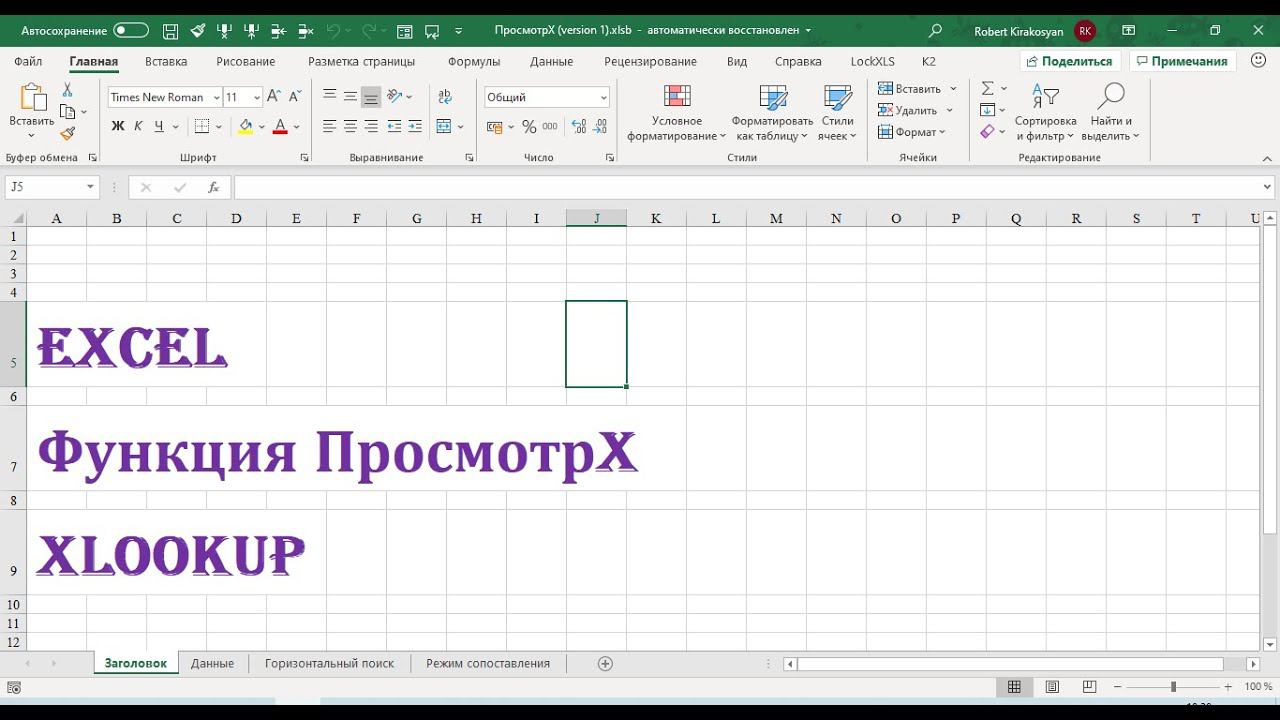
Task: Toggle underline Ч formatting
Action: coord(159,126)
